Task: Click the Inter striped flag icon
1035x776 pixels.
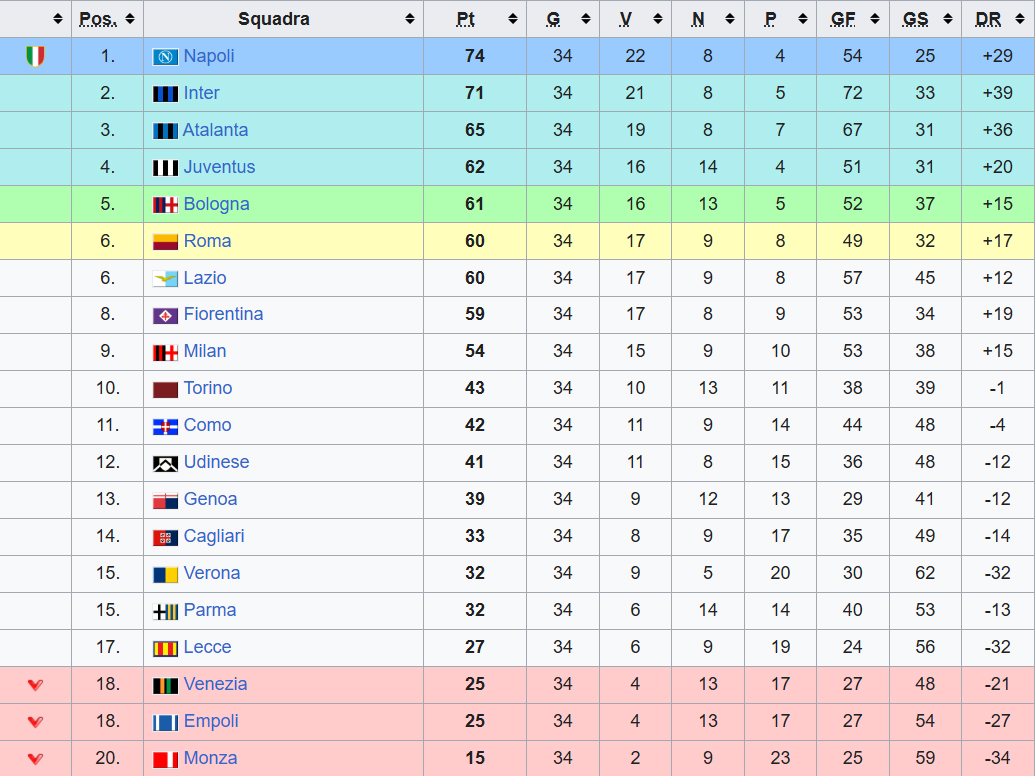Action: pyautogui.click(x=165, y=94)
